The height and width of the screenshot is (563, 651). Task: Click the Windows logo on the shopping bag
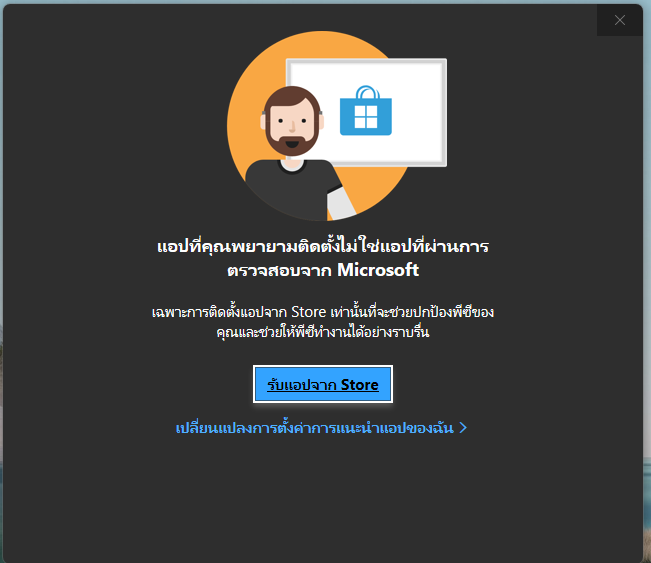pyautogui.click(x=366, y=117)
